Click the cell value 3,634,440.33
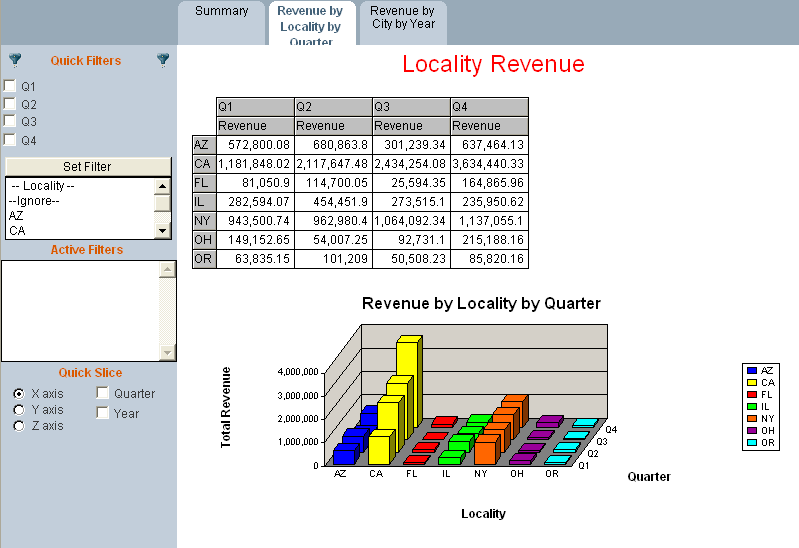 point(488,164)
